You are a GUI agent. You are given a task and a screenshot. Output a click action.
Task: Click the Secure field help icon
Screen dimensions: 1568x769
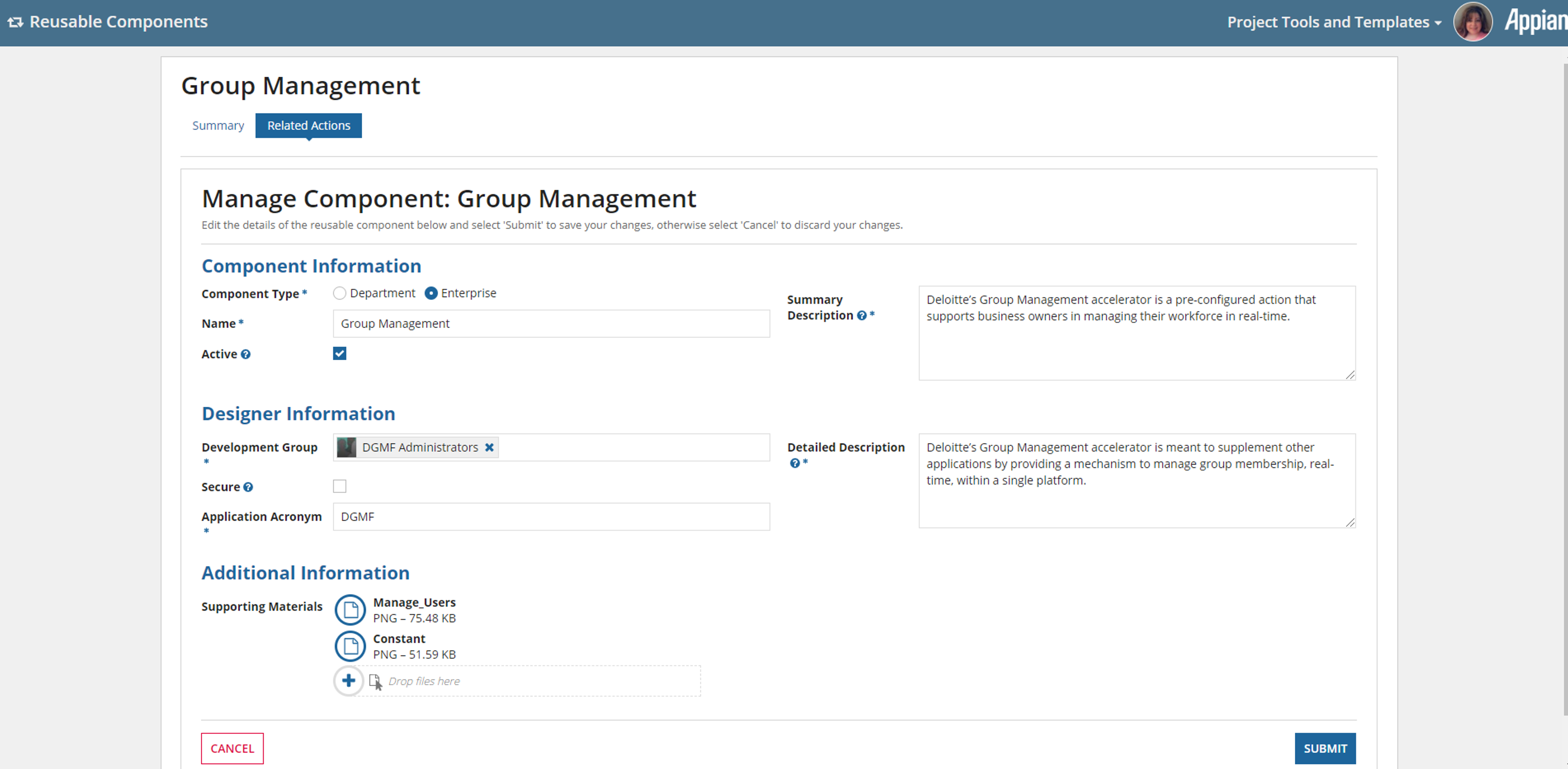(248, 487)
